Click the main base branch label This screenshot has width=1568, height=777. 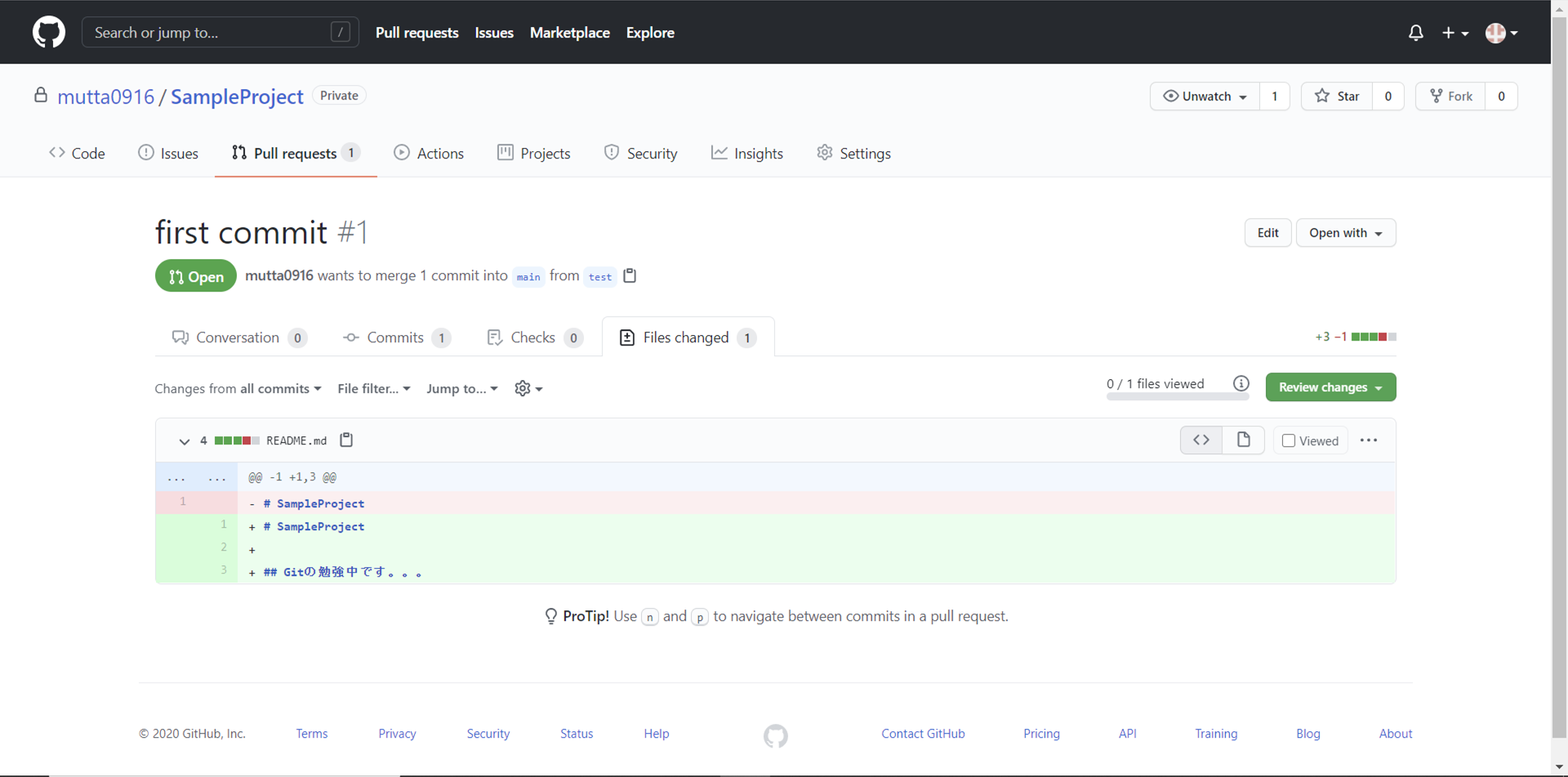coord(528,277)
